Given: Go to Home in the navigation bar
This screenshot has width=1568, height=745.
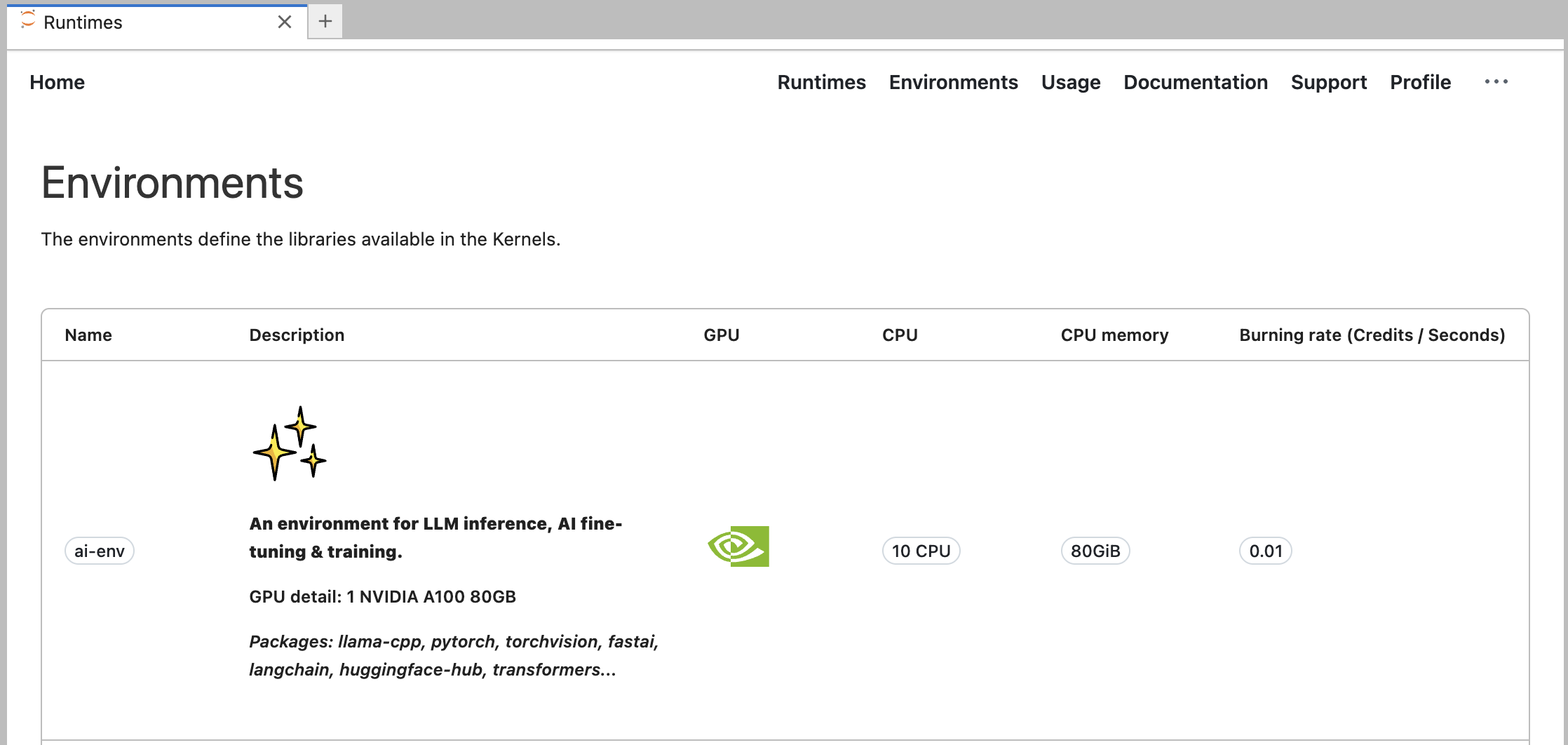Looking at the screenshot, I should click(x=57, y=82).
